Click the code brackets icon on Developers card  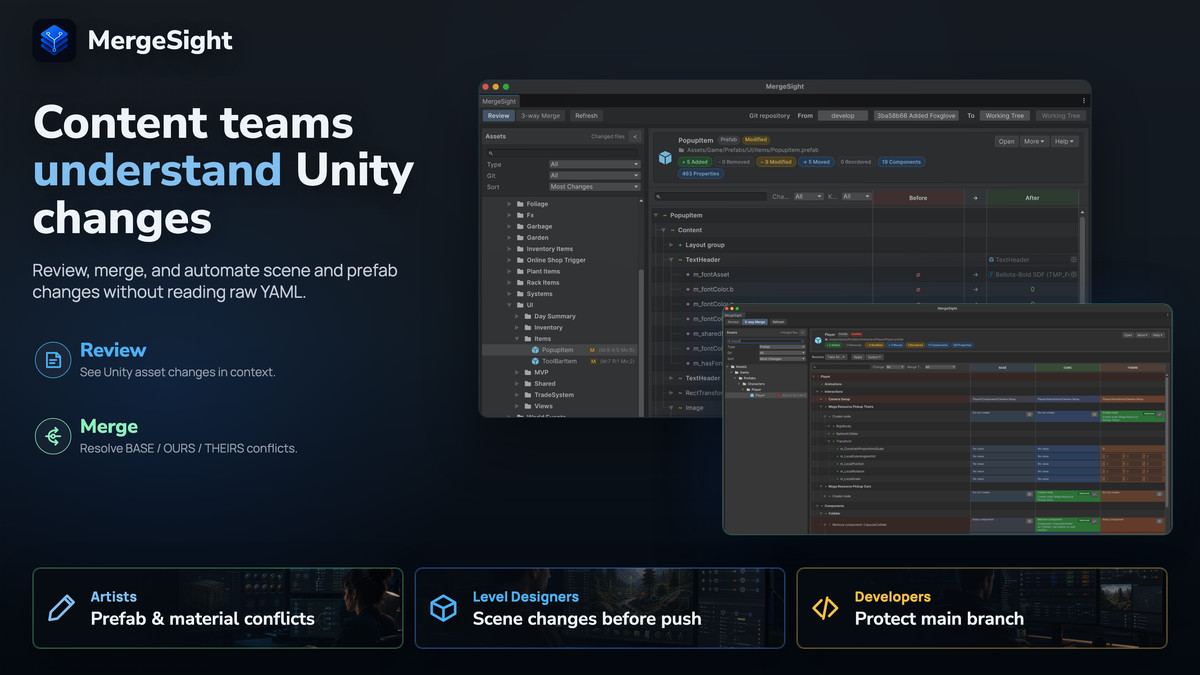825,608
